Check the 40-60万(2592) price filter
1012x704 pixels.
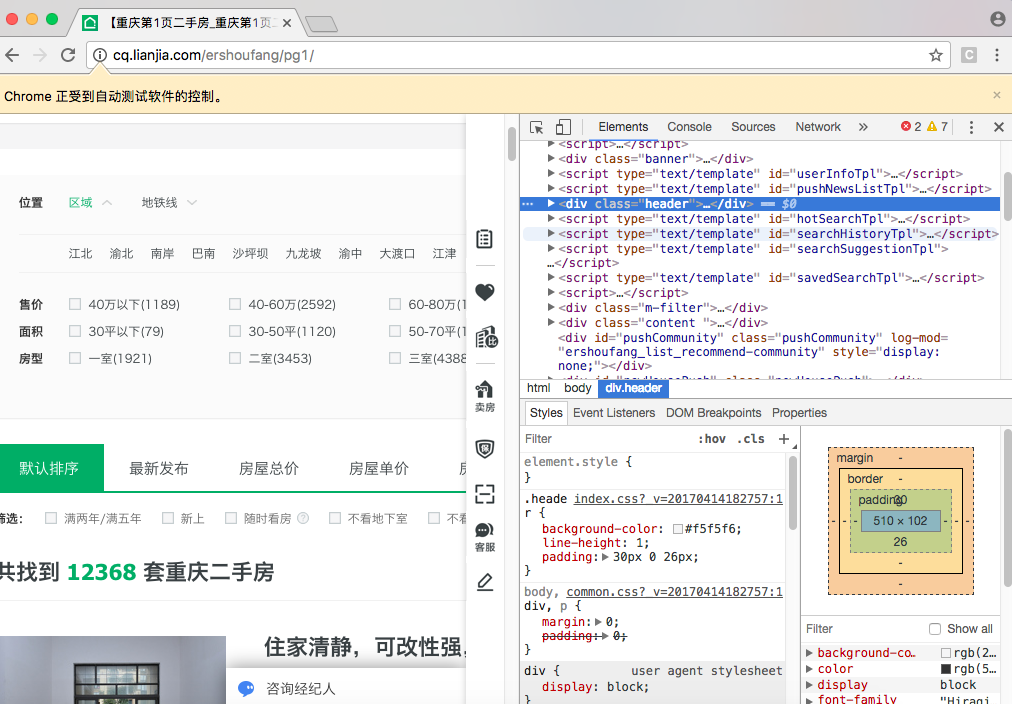[235, 304]
